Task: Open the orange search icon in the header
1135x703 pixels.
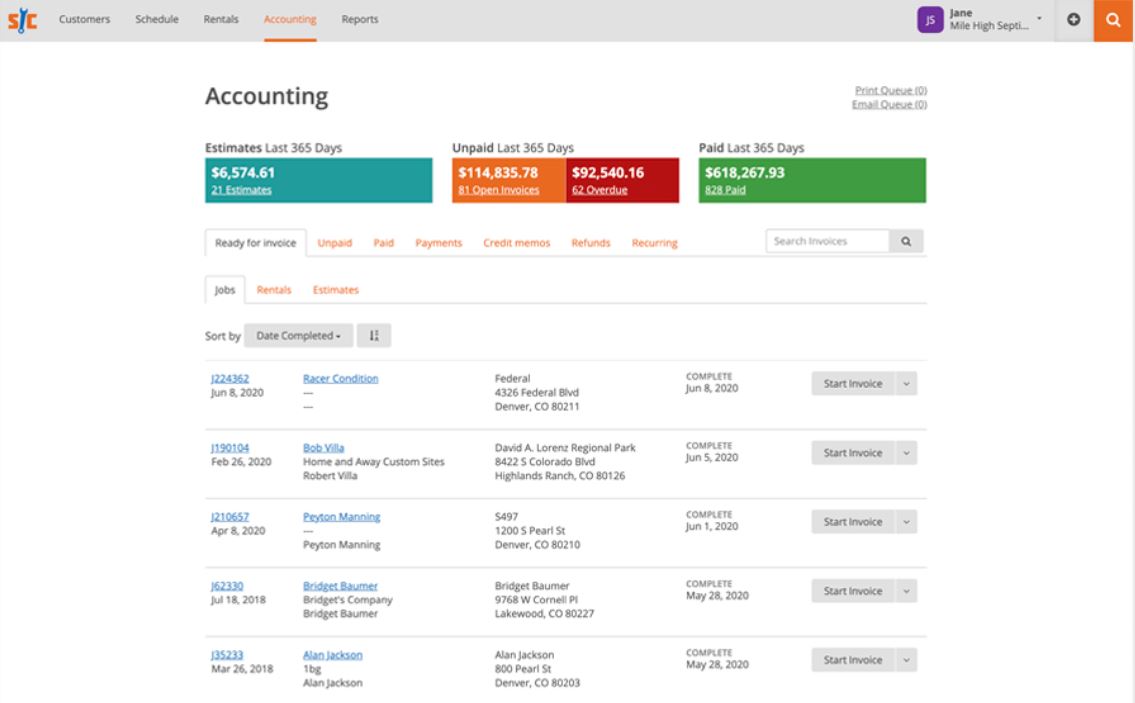Action: 1113,20
